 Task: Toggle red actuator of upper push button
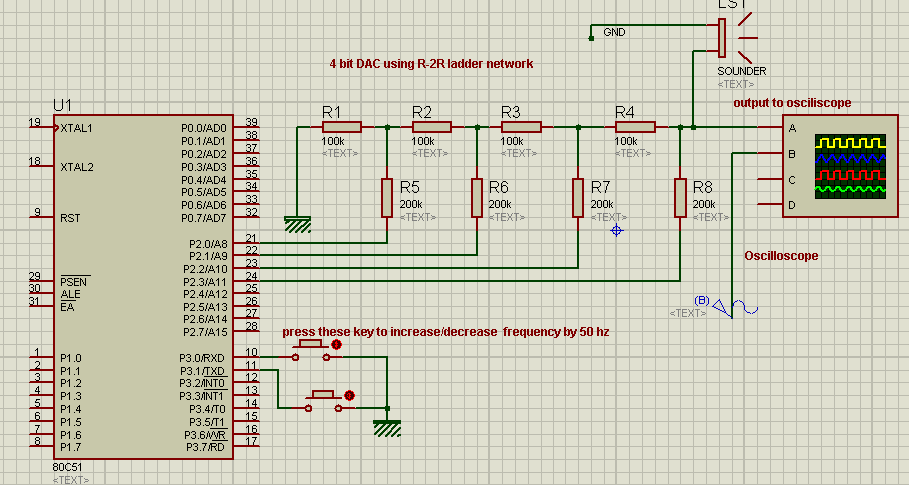(336, 345)
